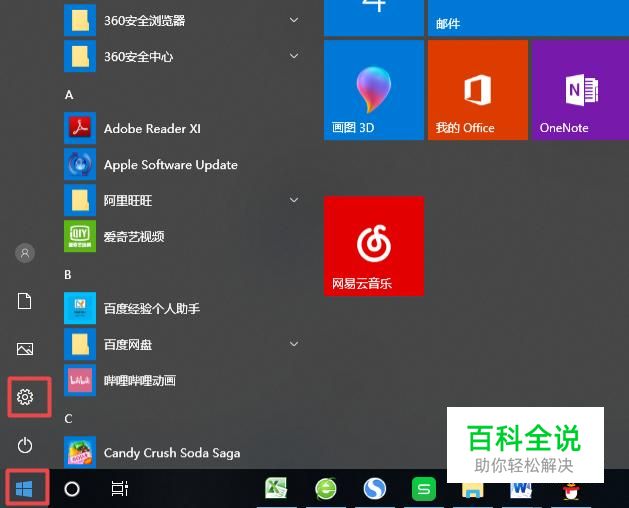This screenshot has width=629, height=508.
Task: Expand the 百度网盘 folder chevron
Action: (x=294, y=344)
